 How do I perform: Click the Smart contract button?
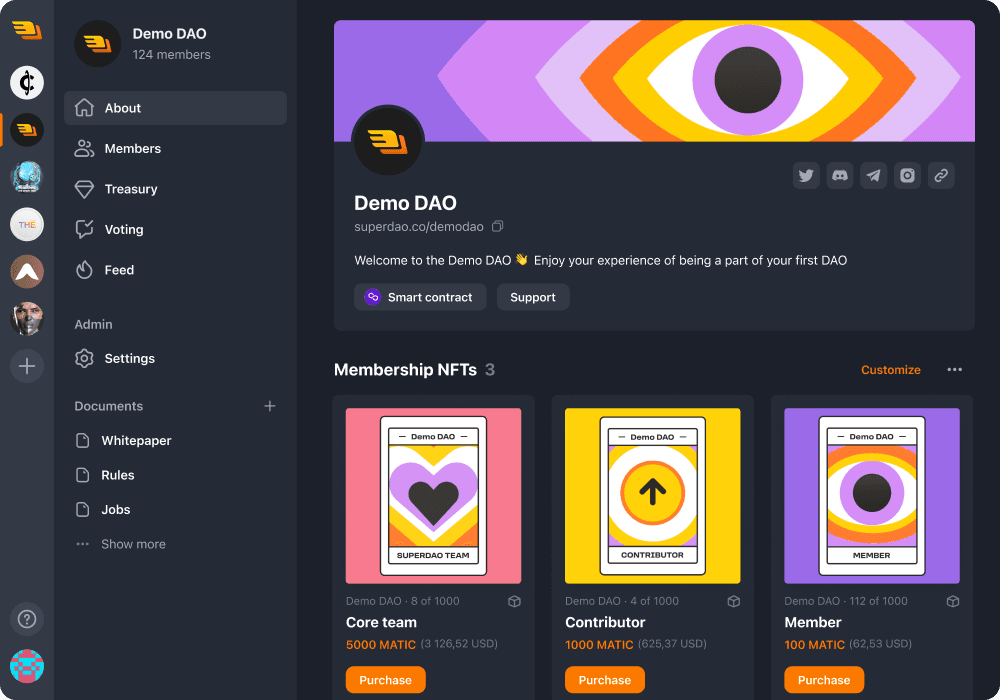pos(420,297)
